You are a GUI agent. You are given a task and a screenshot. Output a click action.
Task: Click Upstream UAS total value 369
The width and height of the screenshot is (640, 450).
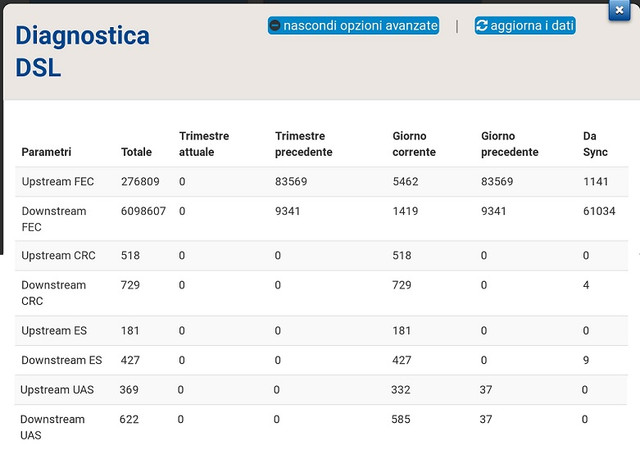[x=129, y=390]
